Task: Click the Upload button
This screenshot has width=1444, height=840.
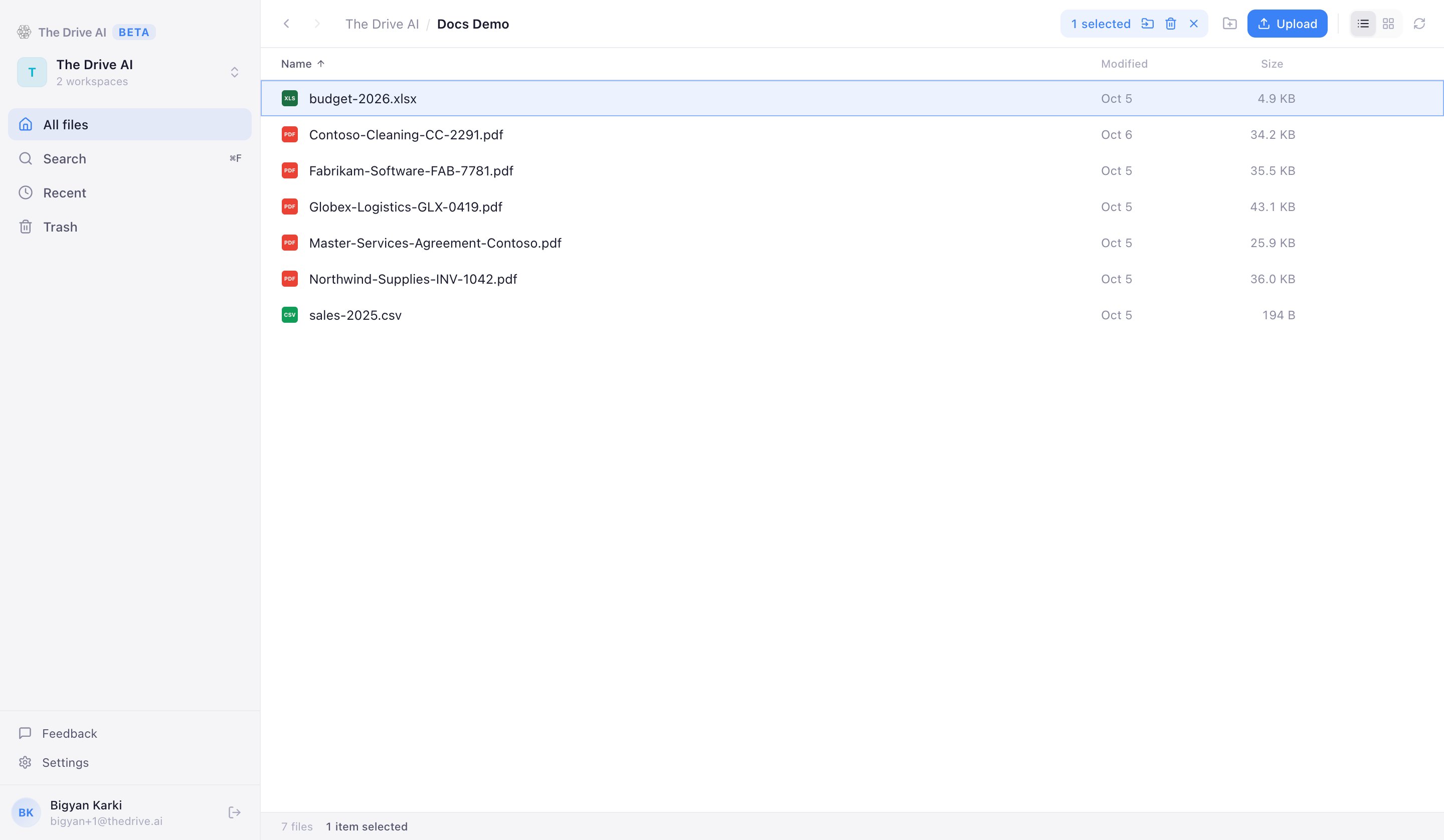Action: 1287,24
